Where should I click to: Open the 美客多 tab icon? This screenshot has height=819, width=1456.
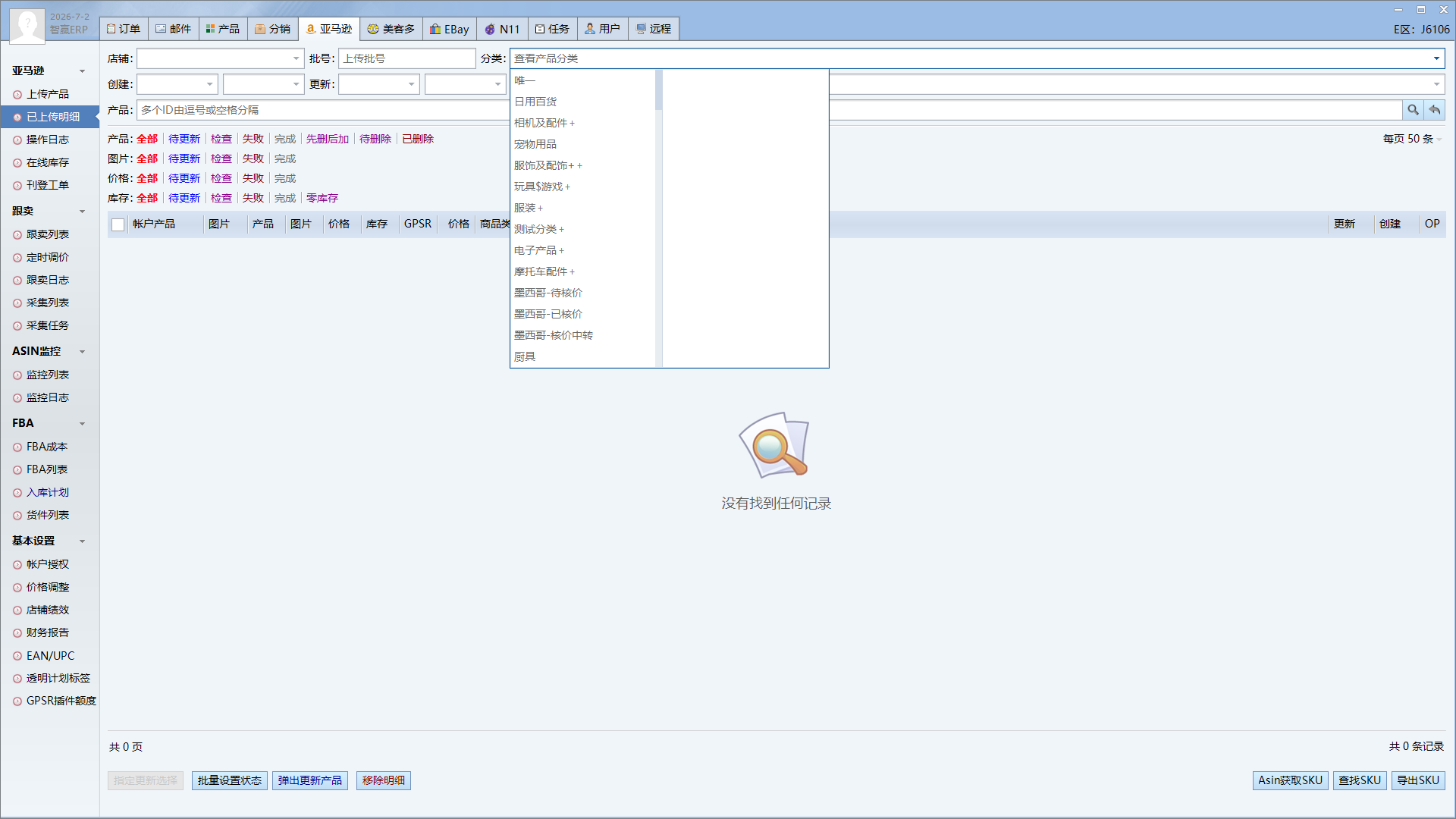coord(373,29)
